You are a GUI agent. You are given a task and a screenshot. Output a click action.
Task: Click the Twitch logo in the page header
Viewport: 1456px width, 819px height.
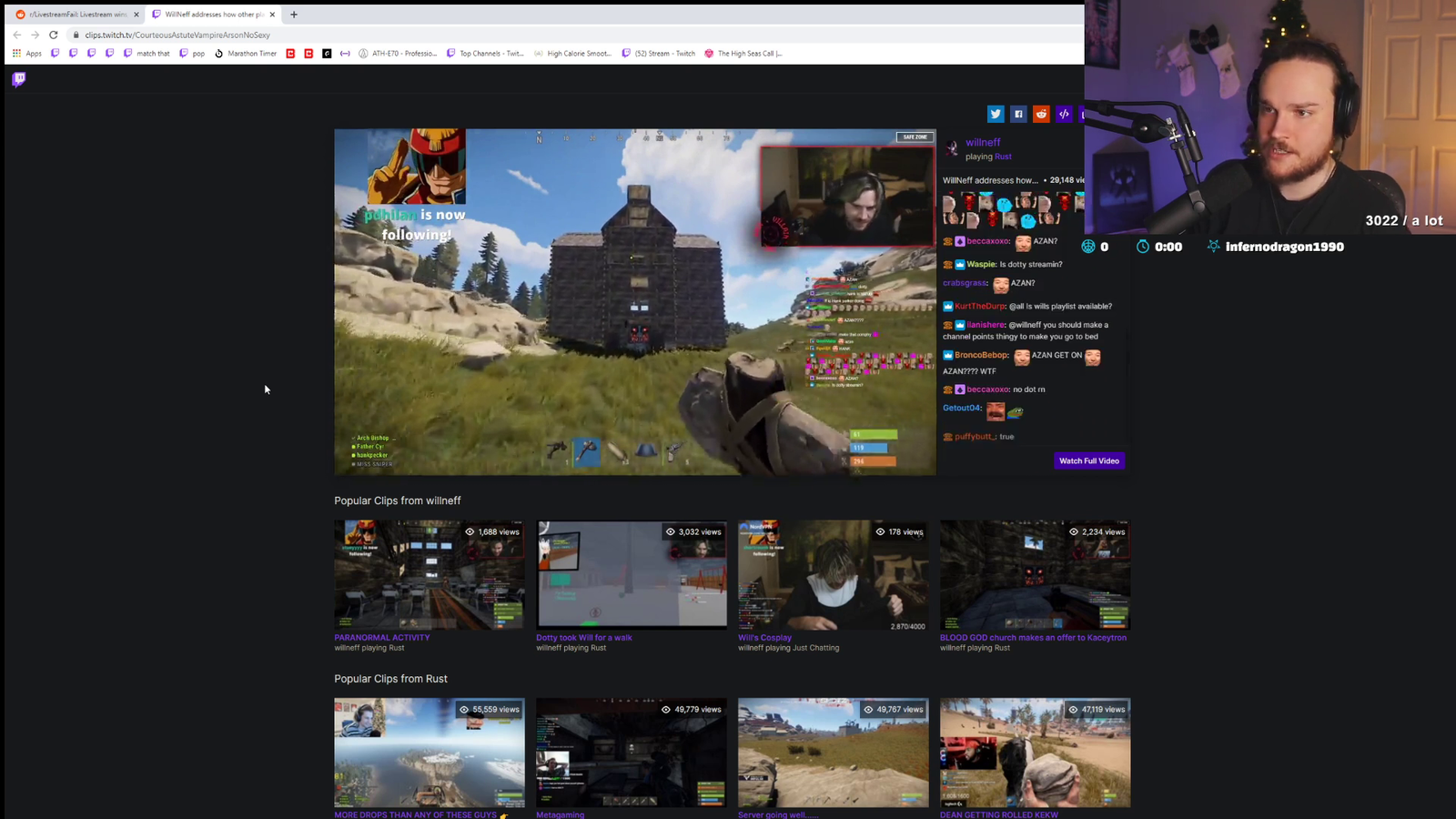pos(19,79)
